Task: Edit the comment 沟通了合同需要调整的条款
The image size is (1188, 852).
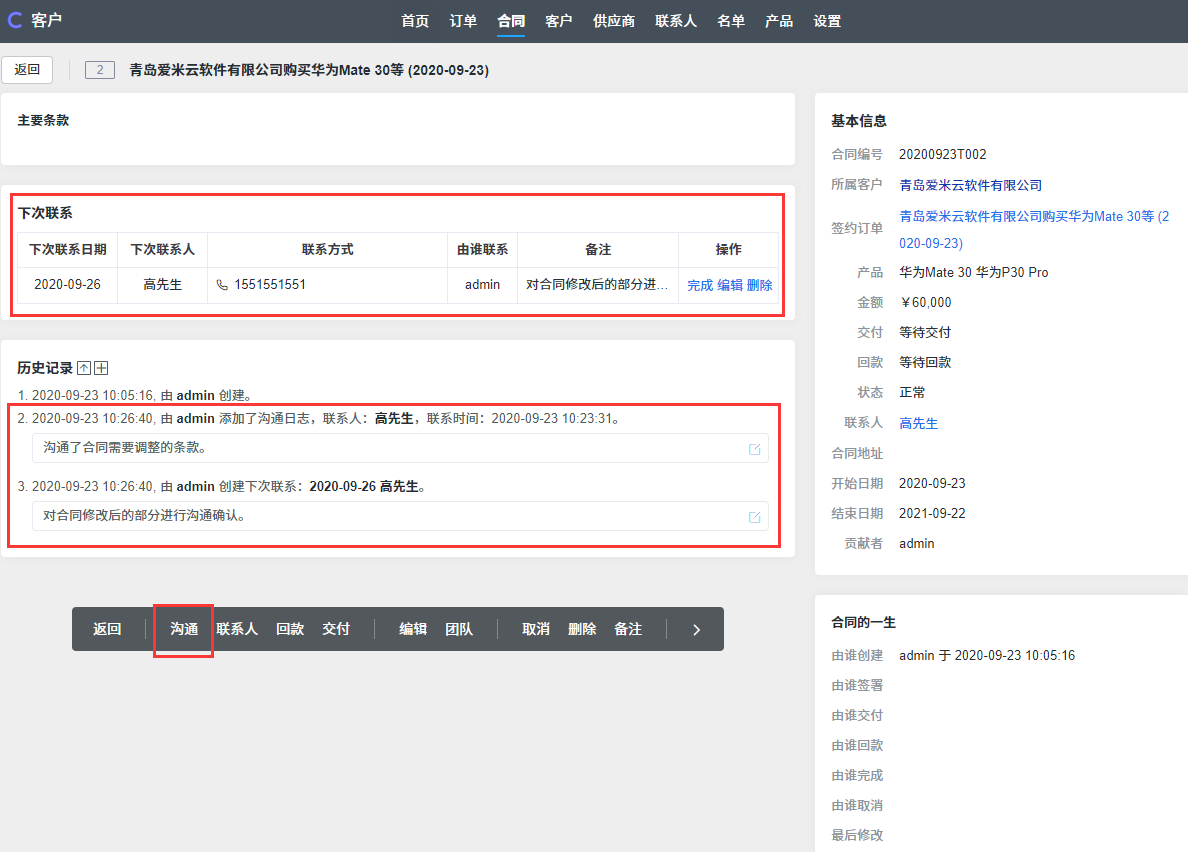Action: click(754, 449)
